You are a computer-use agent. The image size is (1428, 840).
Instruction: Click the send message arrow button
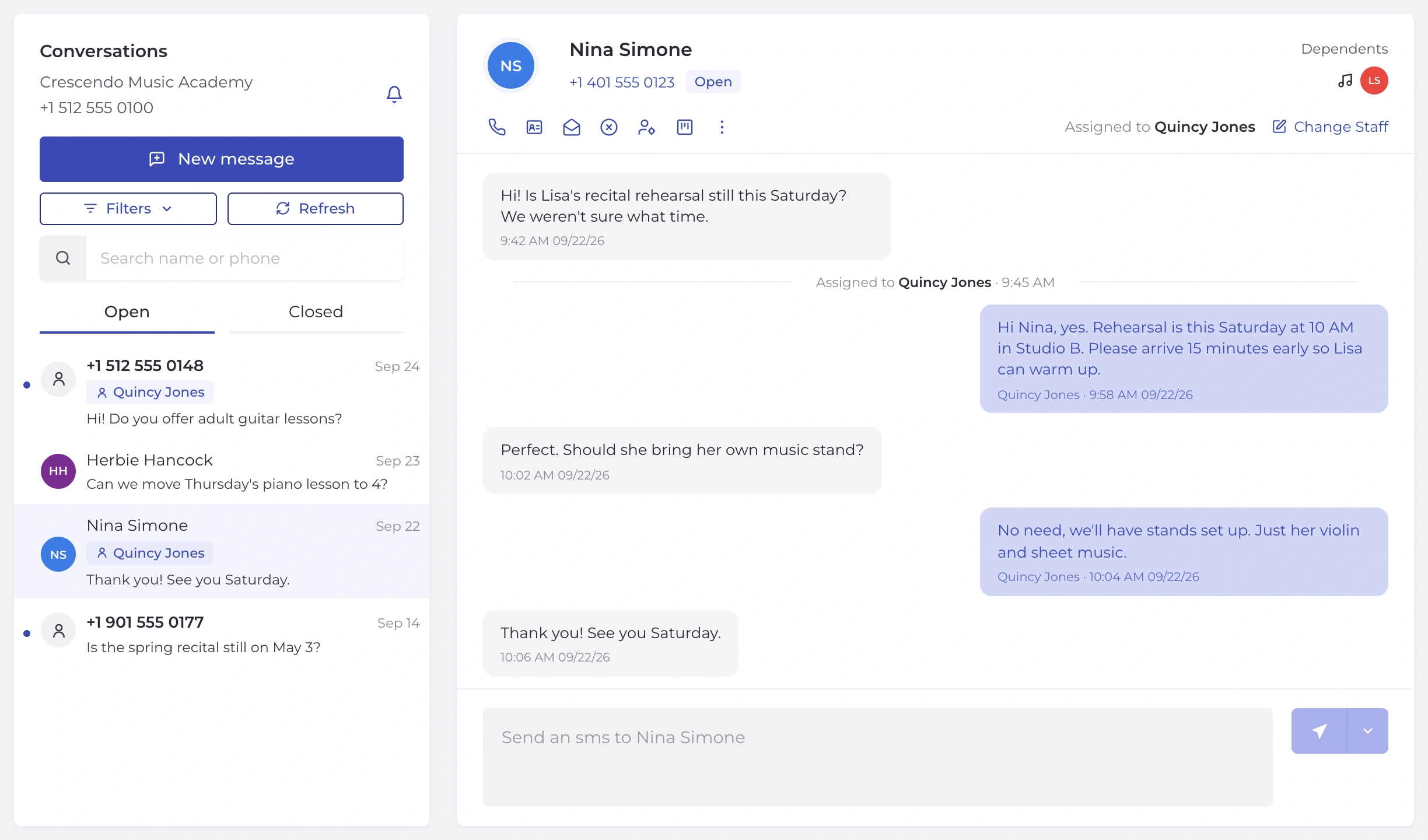coord(1319,731)
